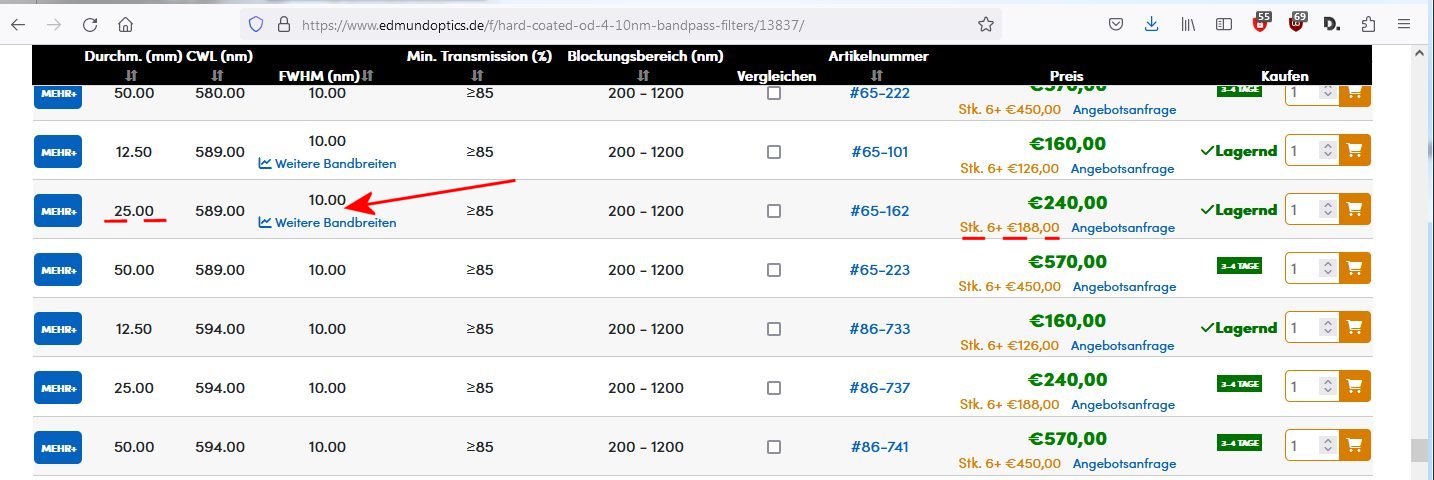
Task: Go to the browser home page
Action: click(125, 24)
